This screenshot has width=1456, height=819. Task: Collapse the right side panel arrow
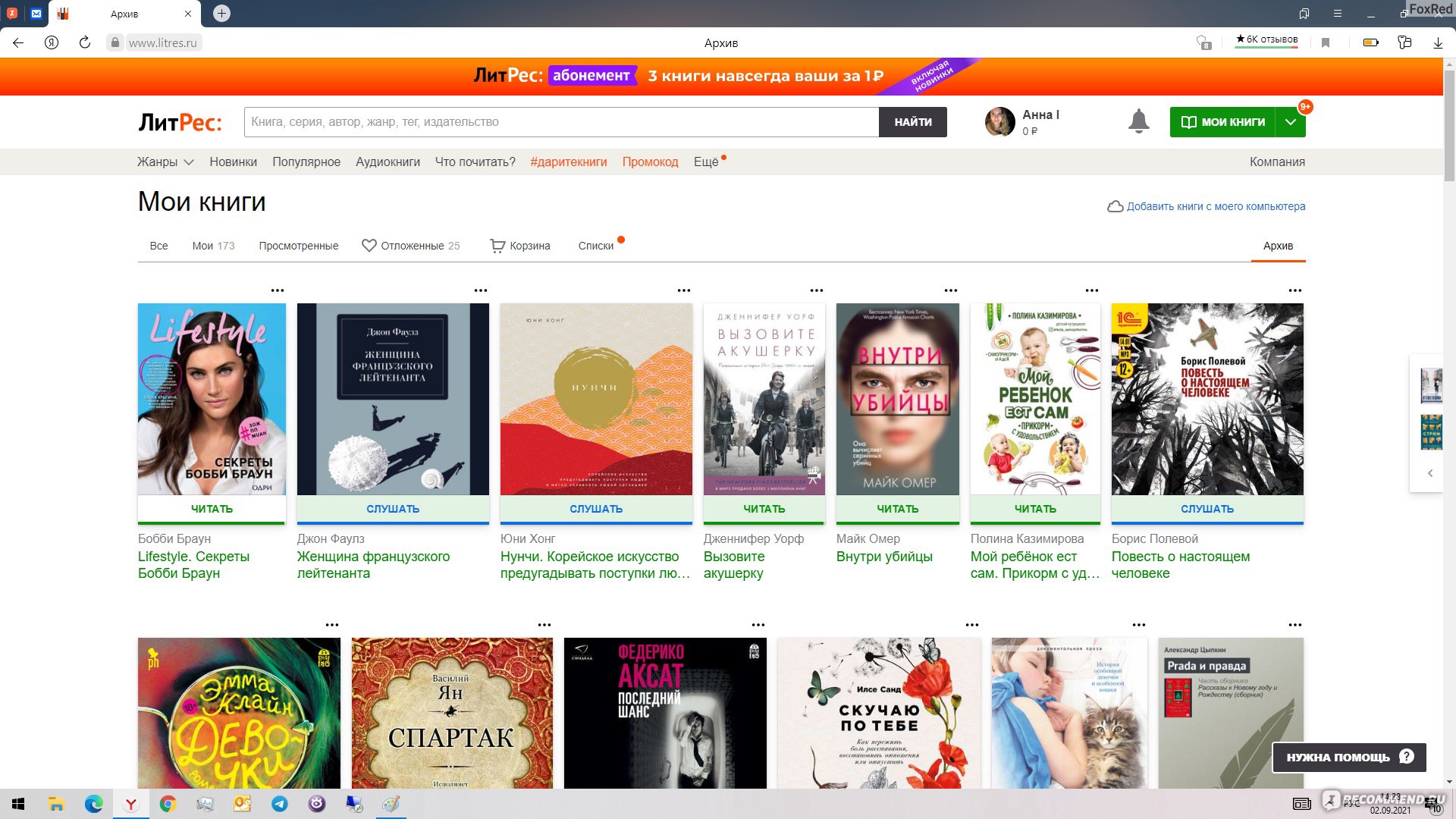coord(1430,473)
